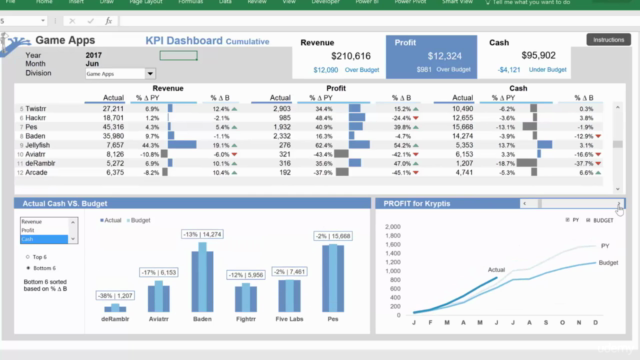Choose the Bottom 6 radio button
This screenshot has height=360, width=640.
pos(28,268)
